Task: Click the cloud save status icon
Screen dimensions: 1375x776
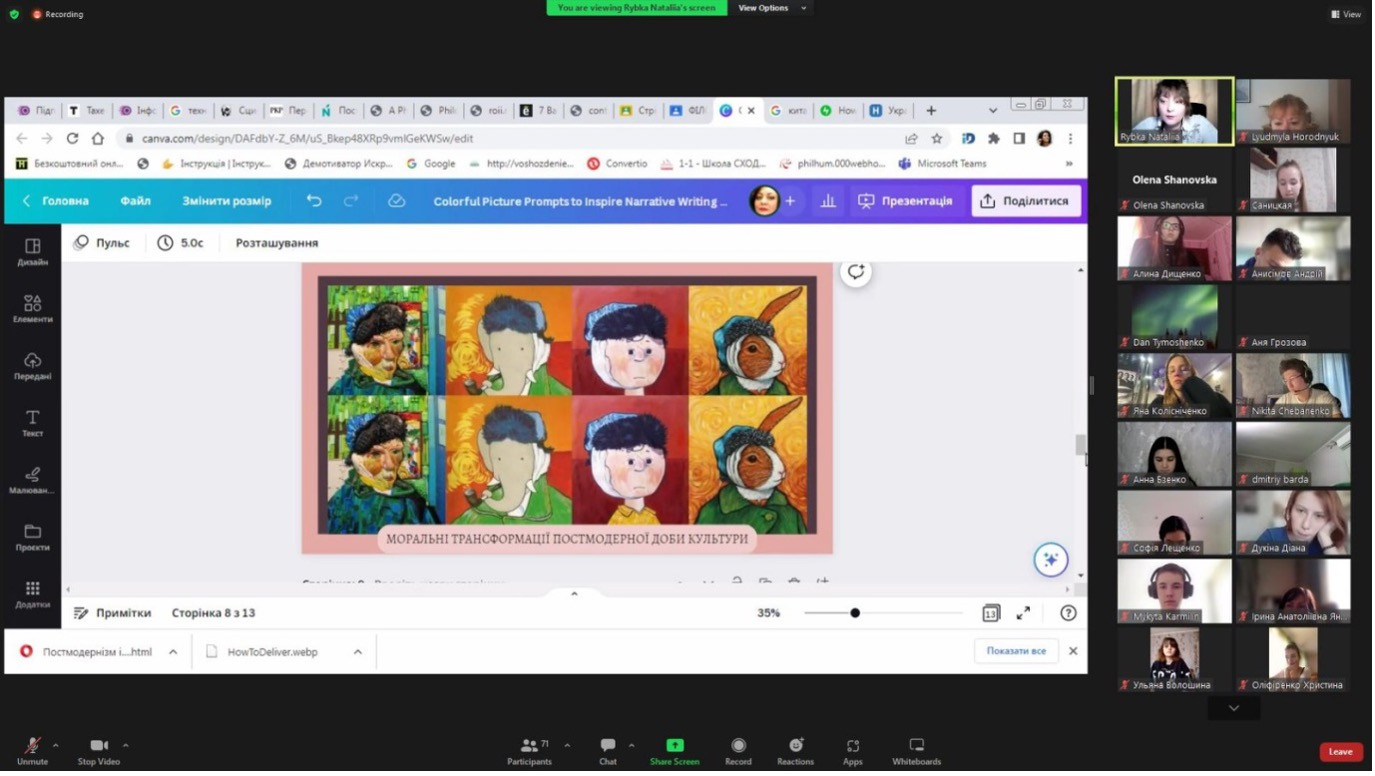Action: (x=396, y=201)
